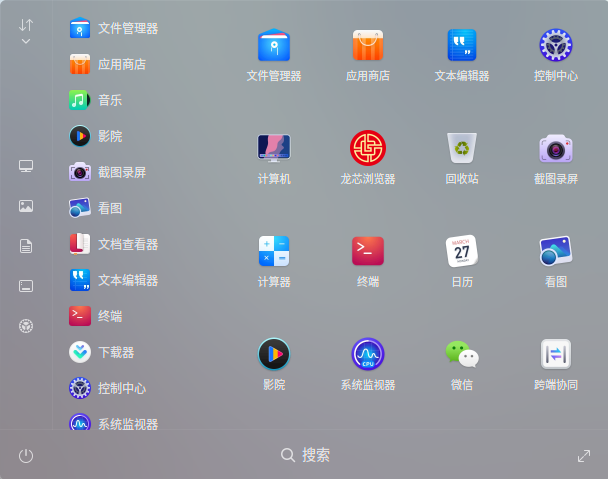Viewport: 608px width, 479px height.
Task: Select 控制中心 in the app list
Action: pos(107,388)
